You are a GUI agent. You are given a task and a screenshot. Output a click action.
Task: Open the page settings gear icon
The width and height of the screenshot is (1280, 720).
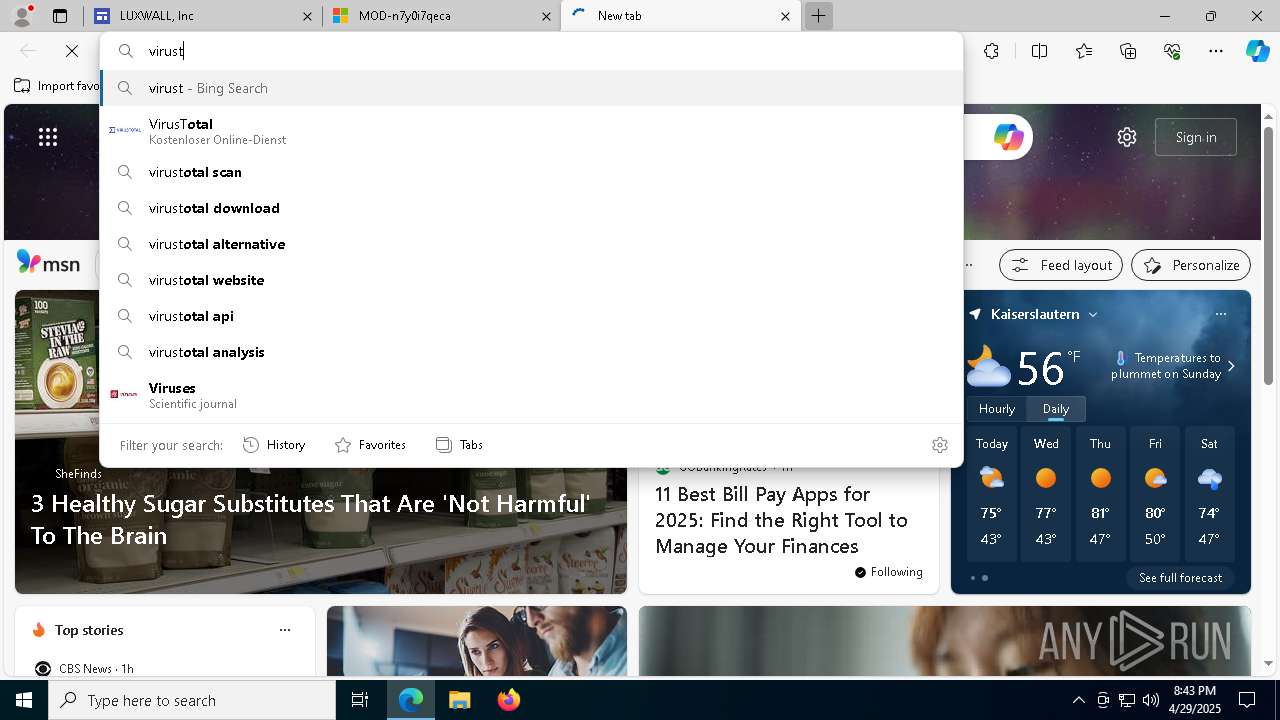click(x=1127, y=137)
